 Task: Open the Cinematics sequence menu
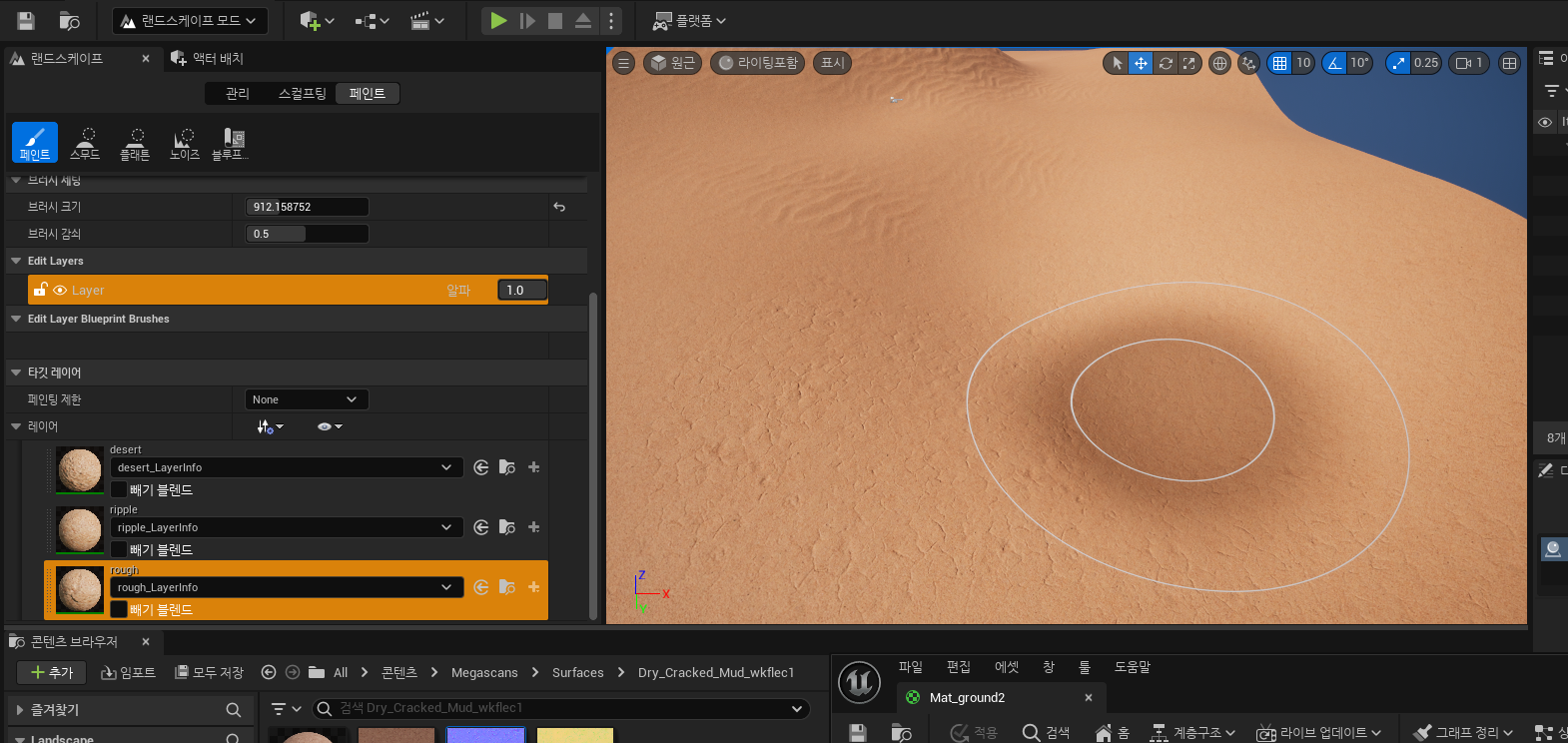pyautogui.click(x=426, y=20)
